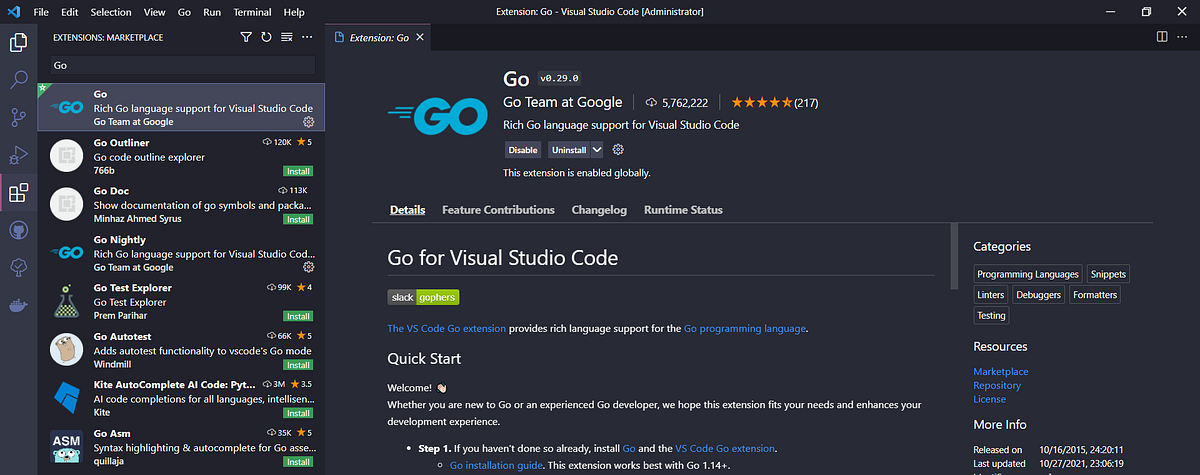Open the Go menu in menu bar

click(x=184, y=12)
